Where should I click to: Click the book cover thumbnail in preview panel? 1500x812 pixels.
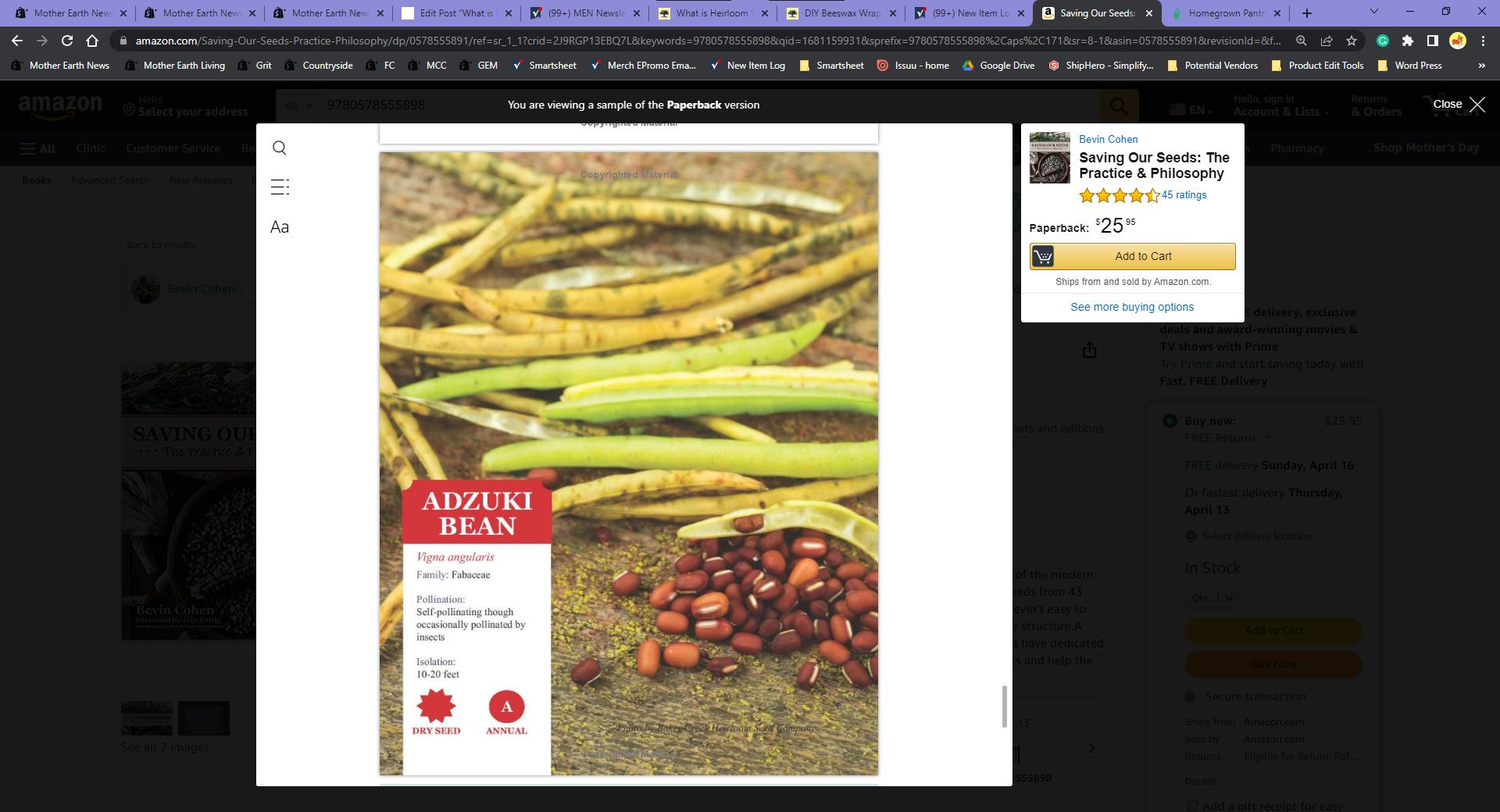pyautogui.click(x=1049, y=158)
